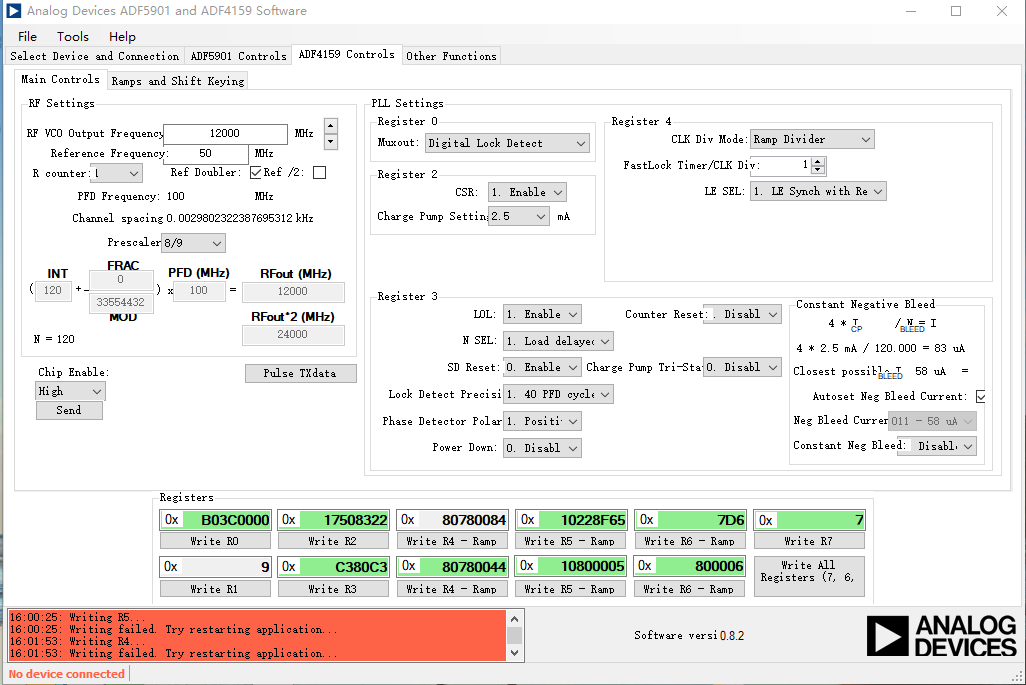Open the Charge Pump Setting dropdown
Screen dimensions: 1026x685
tap(519, 217)
